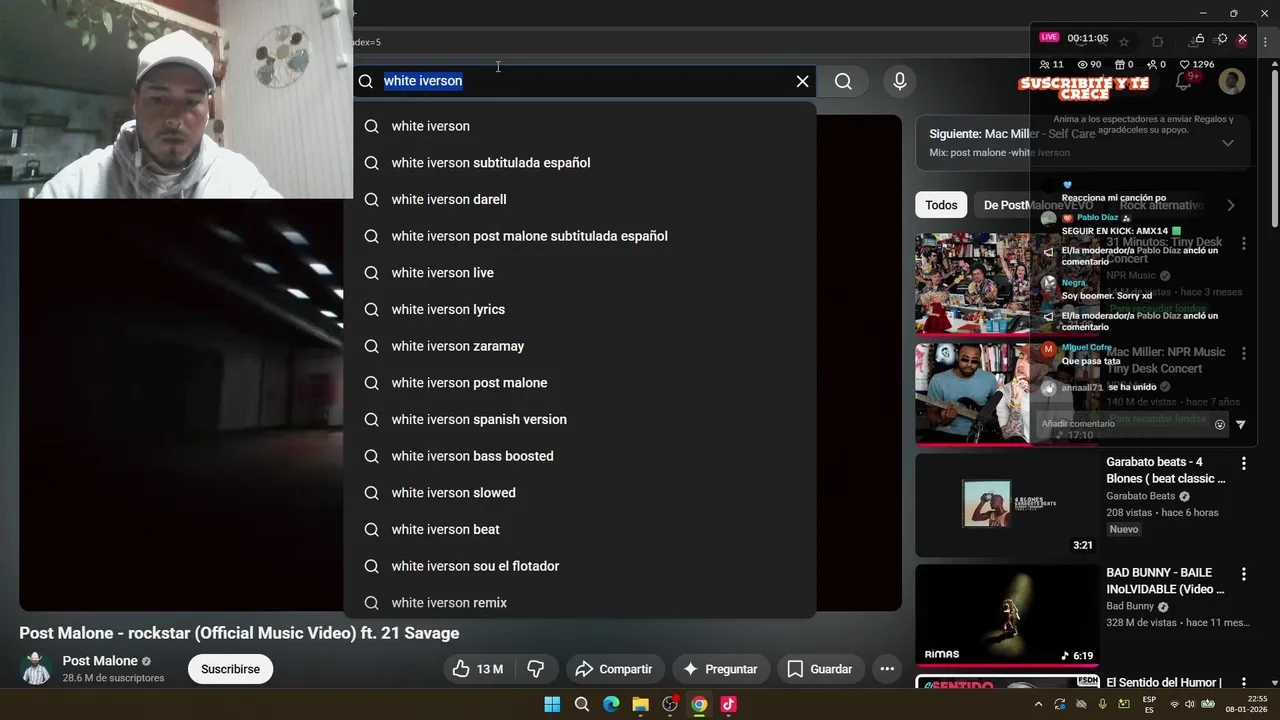Click the 'Garabato beats - 4 Blones' title
Screen dimensions: 1280x720
1166,470
